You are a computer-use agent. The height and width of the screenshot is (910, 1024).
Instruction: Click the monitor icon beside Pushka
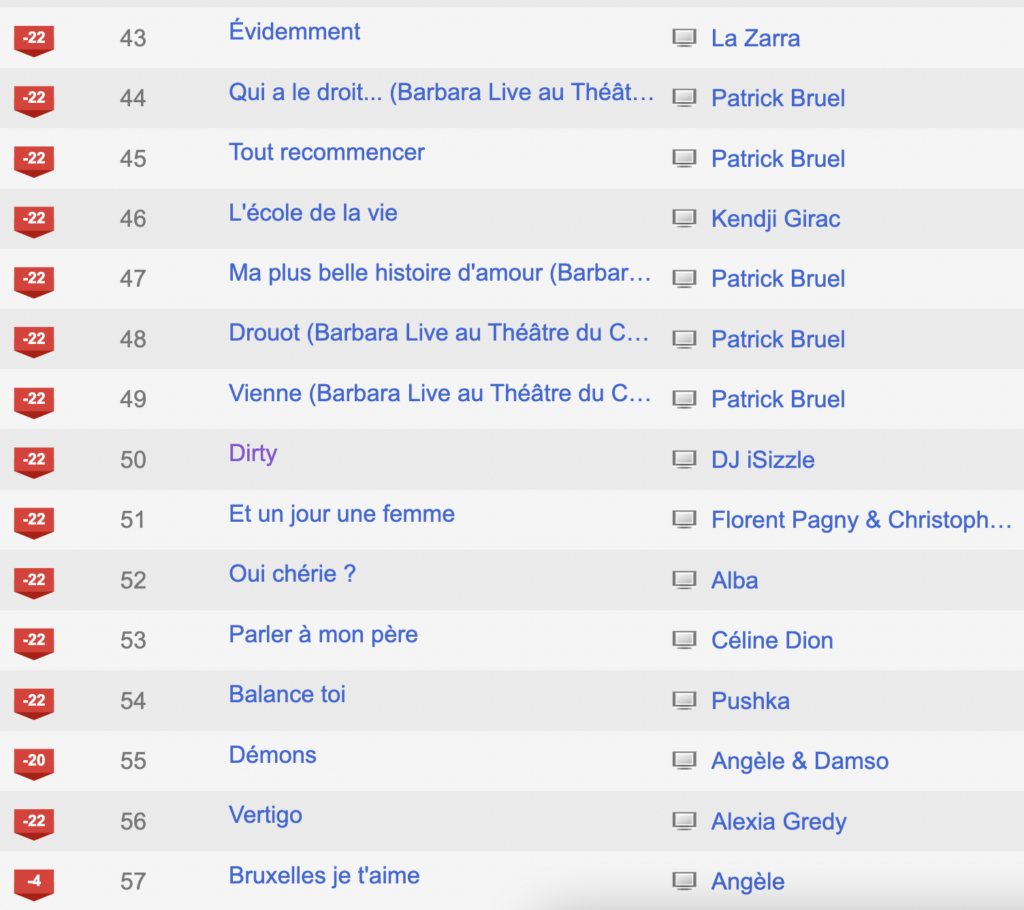coord(684,700)
